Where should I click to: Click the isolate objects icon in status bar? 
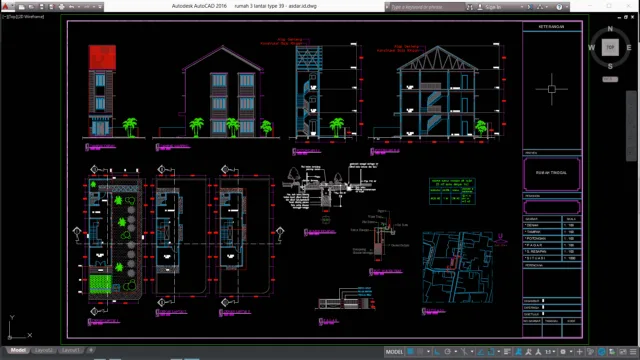[x=612, y=352]
